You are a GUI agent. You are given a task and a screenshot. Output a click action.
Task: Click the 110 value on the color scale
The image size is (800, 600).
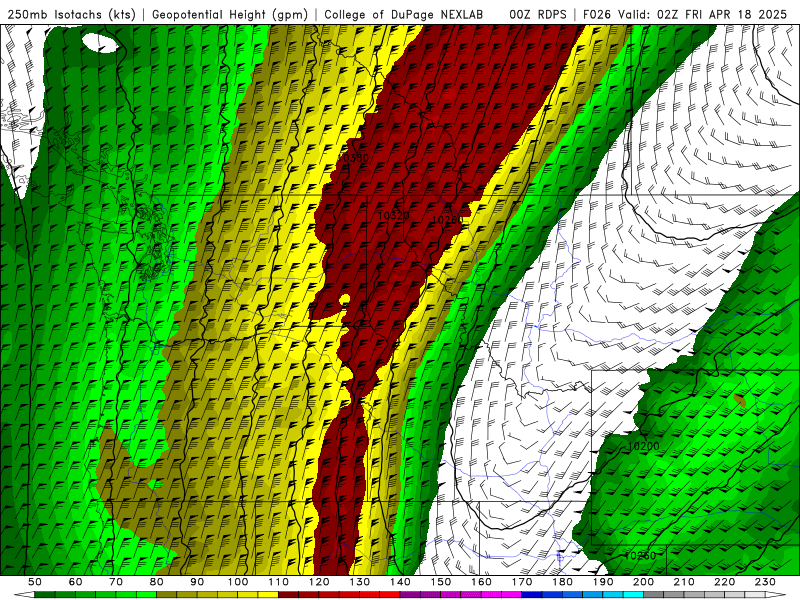279,582
